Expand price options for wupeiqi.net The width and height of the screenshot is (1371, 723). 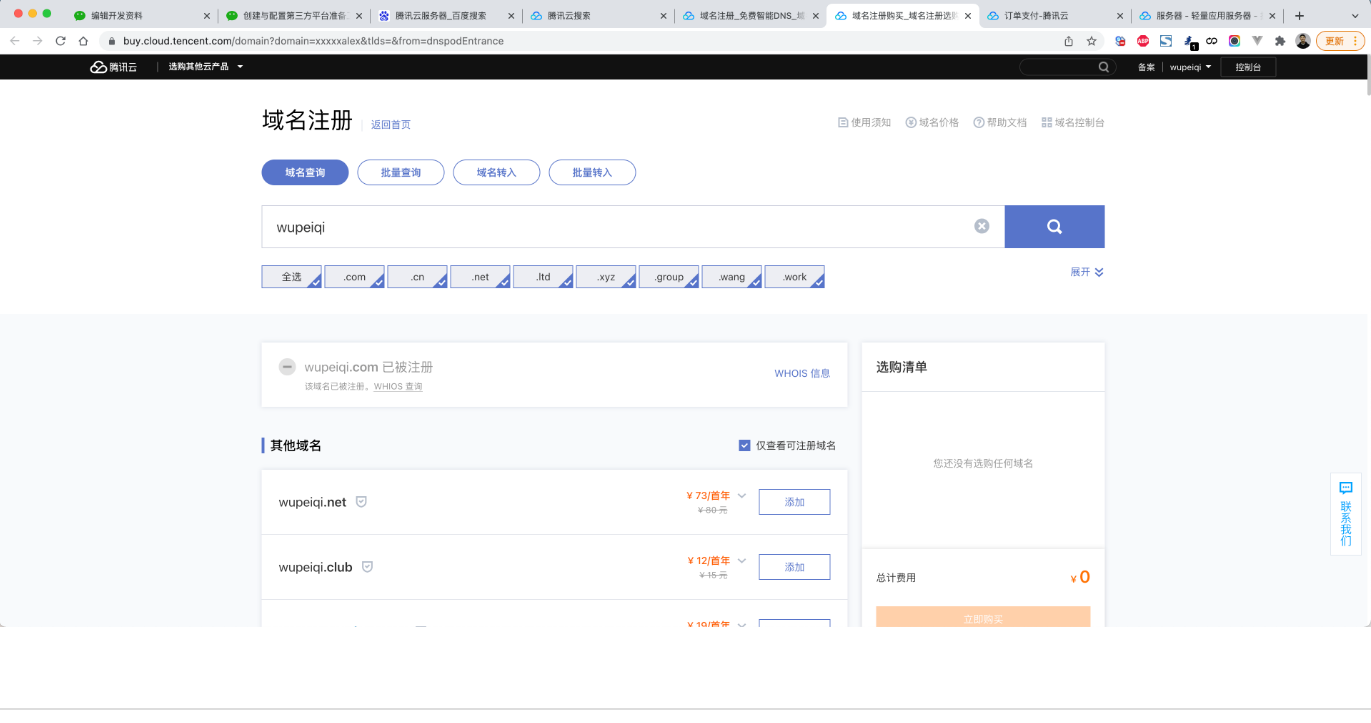tap(742, 496)
